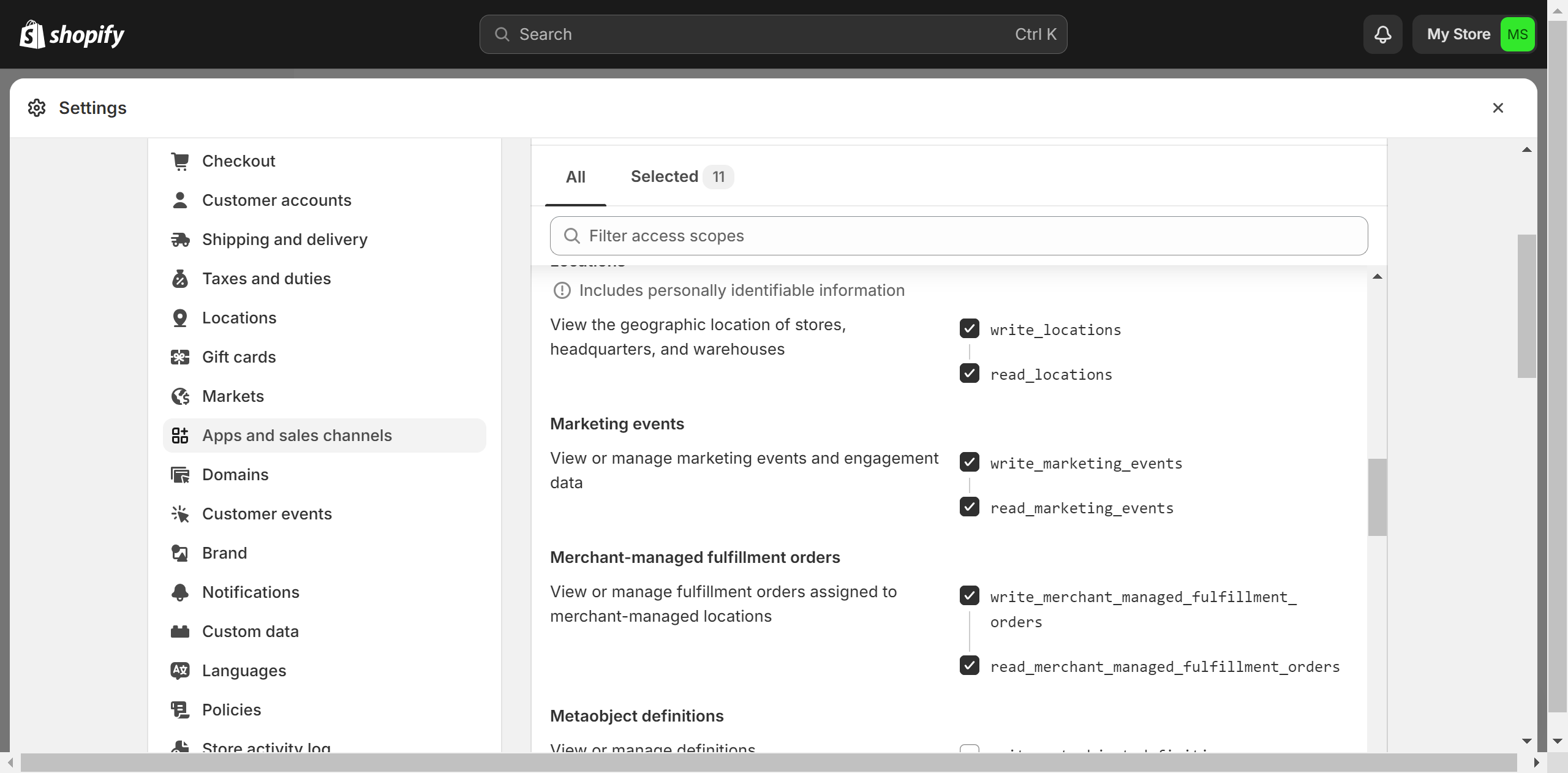Switch to the Selected tab
The height and width of the screenshot is (773, 1568).
[682, 177]
